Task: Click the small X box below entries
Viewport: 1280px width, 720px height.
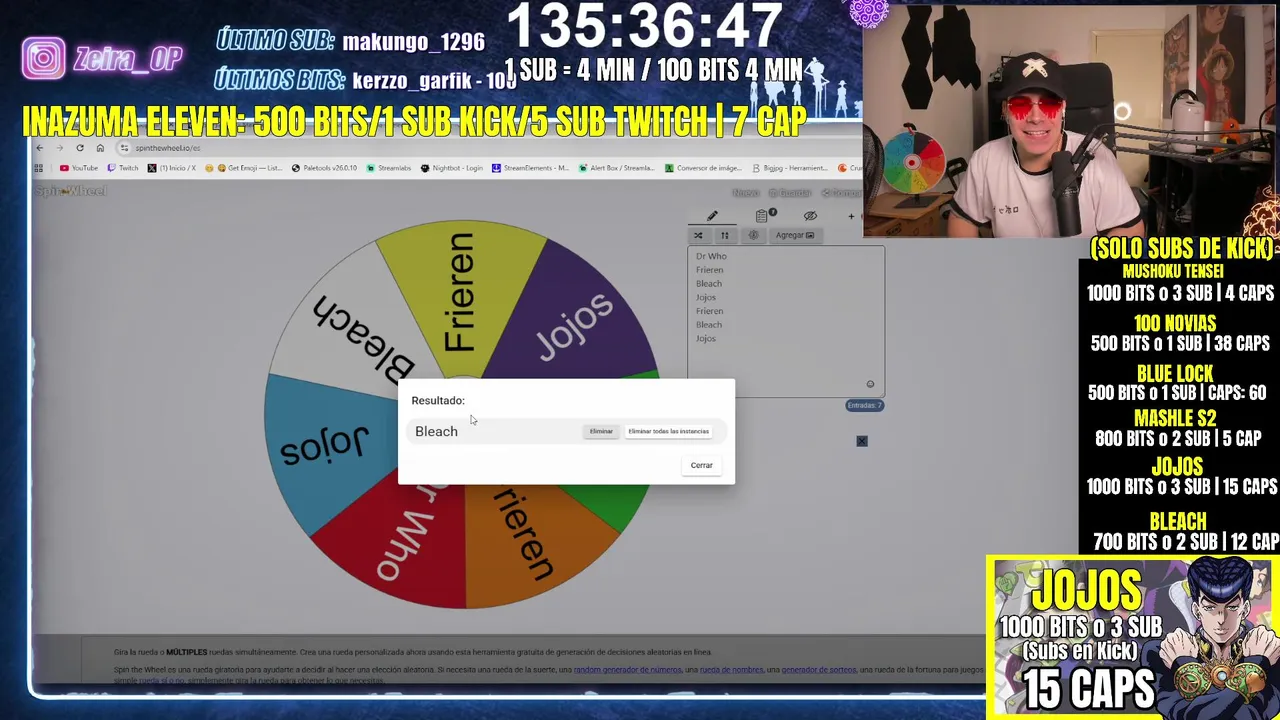Action: click(862, 441)
